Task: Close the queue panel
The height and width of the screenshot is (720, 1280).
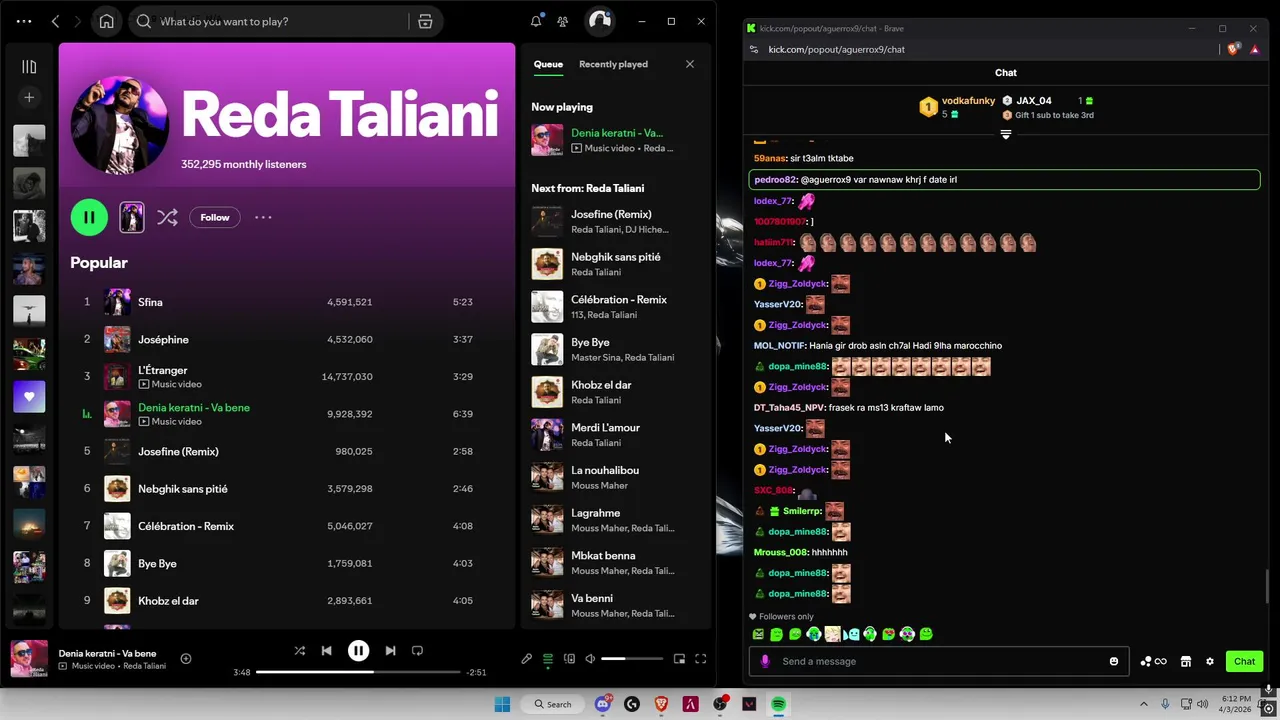Action: click(x=689, y=64)
